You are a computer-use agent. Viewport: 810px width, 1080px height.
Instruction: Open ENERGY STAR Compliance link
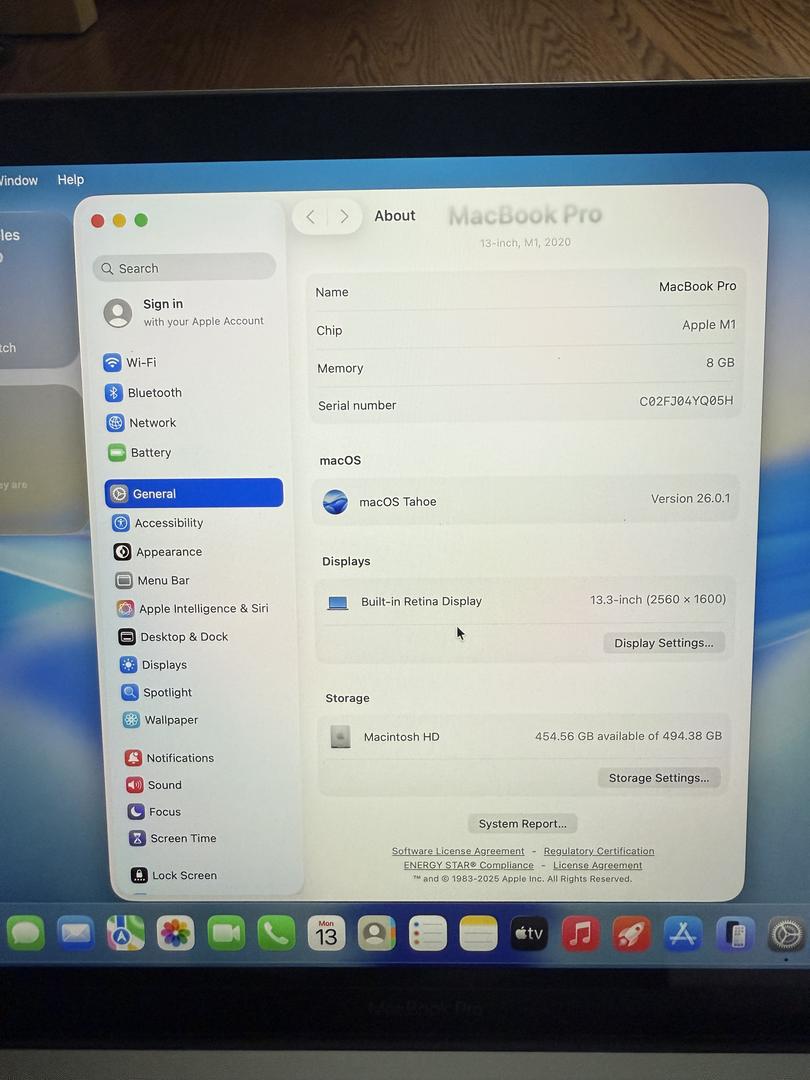pos(468,865)
